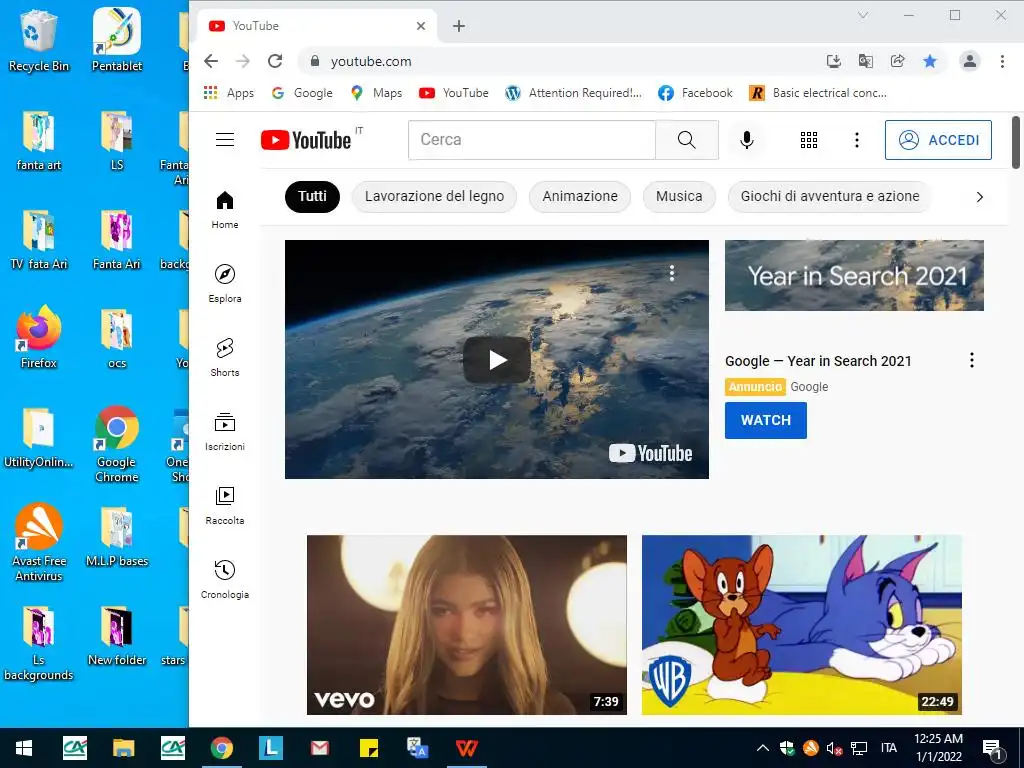The image size is (1024, 768).
Task: Select the Avast Free Antivirus shortcut
Action: (x=39, y=542)
